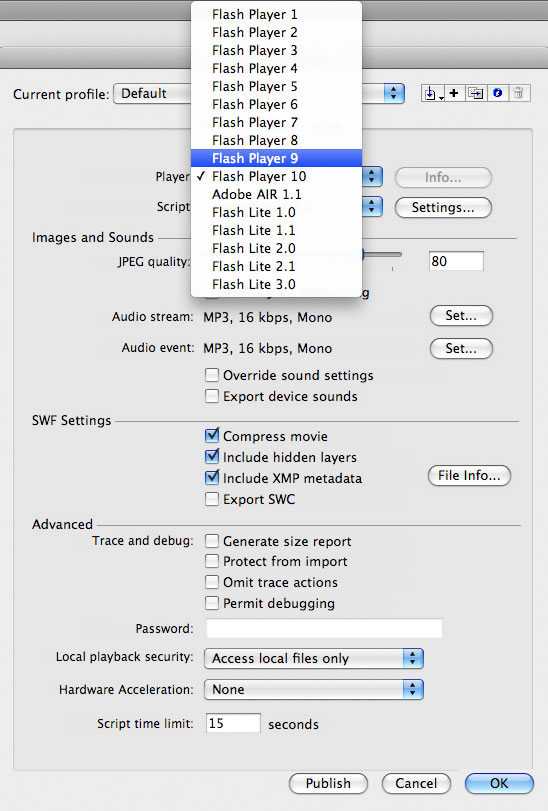Select Flash Lite 1.0 entry

[x=276, y=213]
